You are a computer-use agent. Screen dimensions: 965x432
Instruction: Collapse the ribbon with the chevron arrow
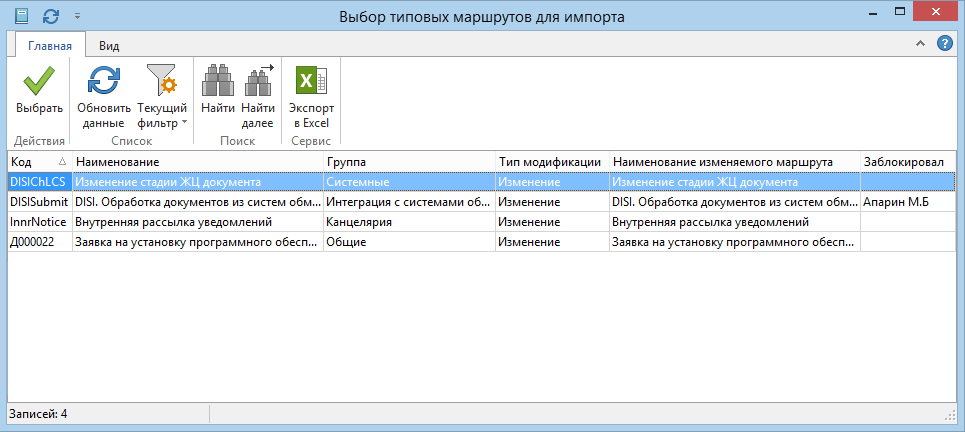pyautogui.click(x=921, y=45)
